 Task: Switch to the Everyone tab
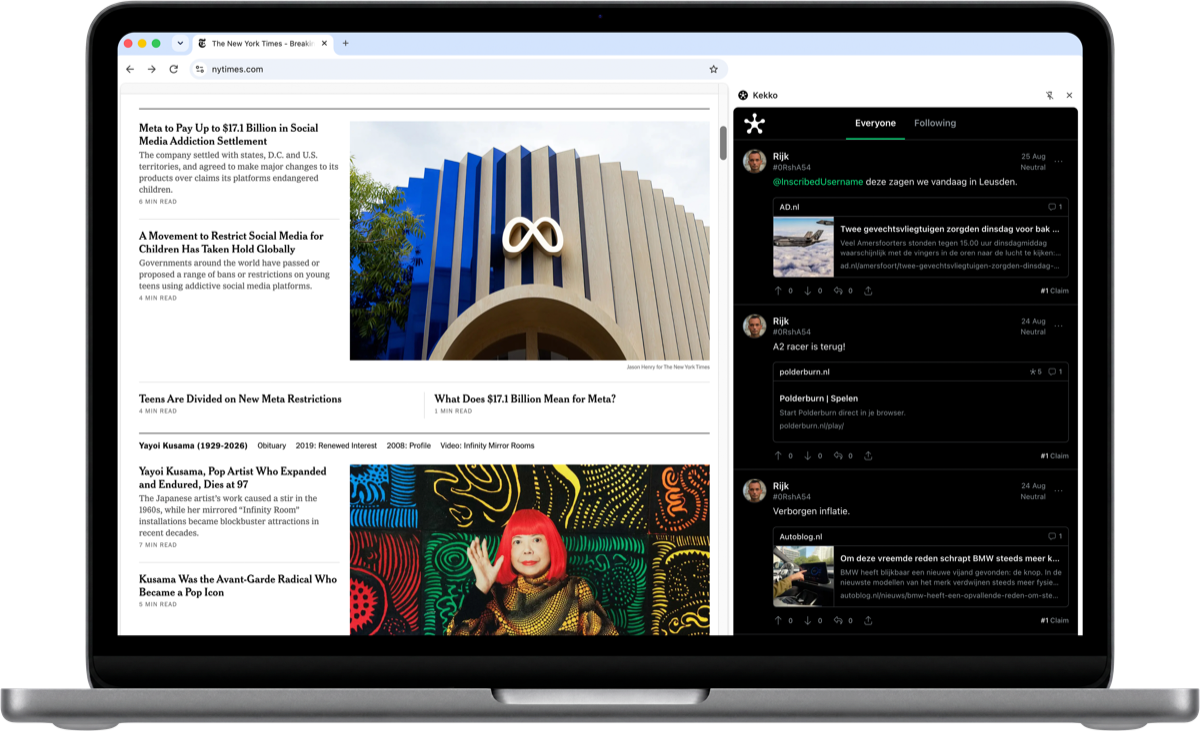[875, 123]
